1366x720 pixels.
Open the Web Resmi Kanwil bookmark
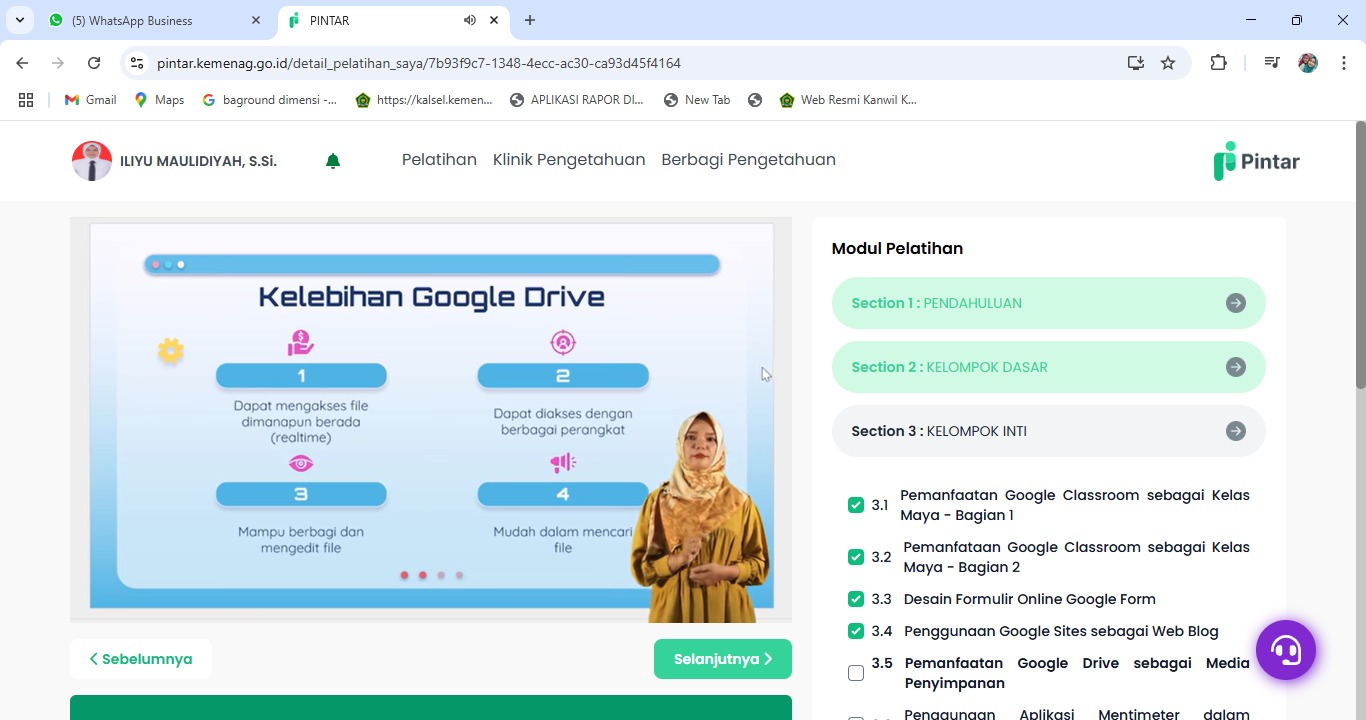tap(848, 100)
